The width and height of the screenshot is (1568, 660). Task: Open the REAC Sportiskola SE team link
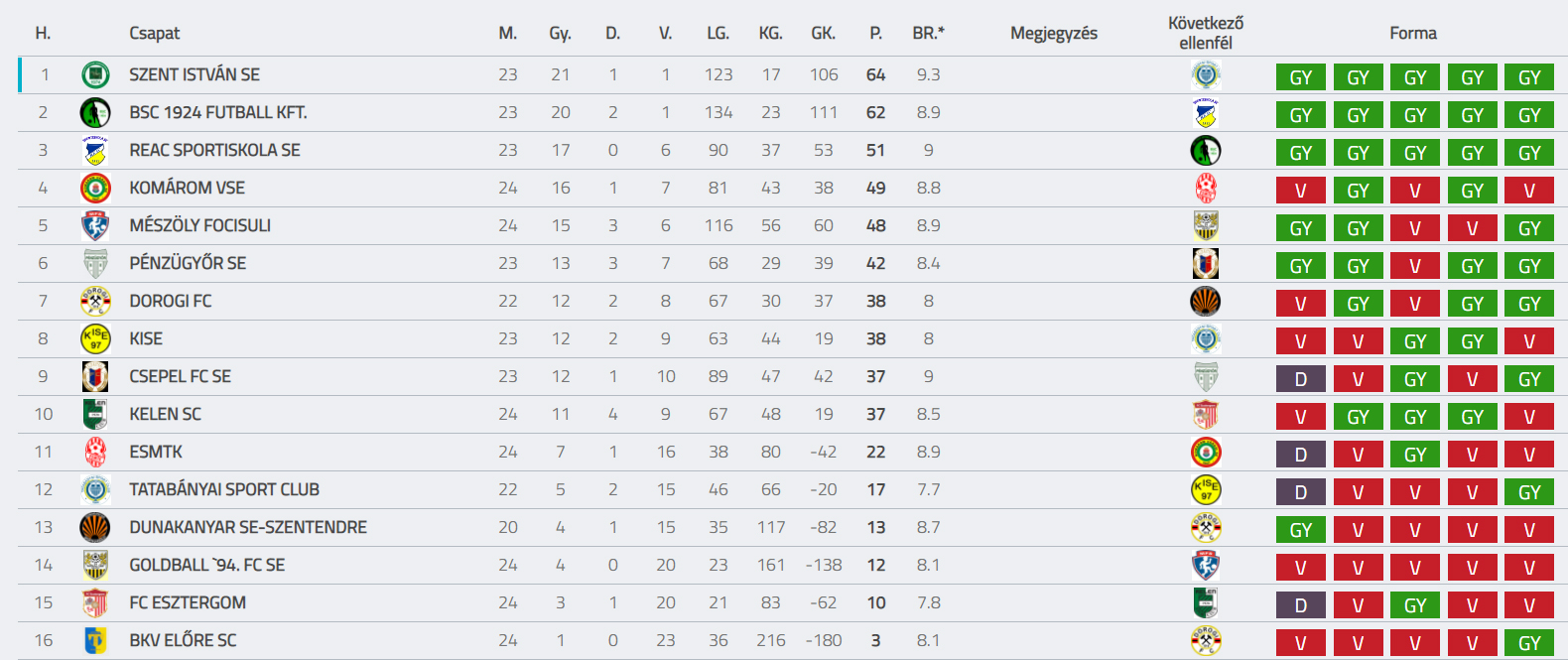(214, 150)
